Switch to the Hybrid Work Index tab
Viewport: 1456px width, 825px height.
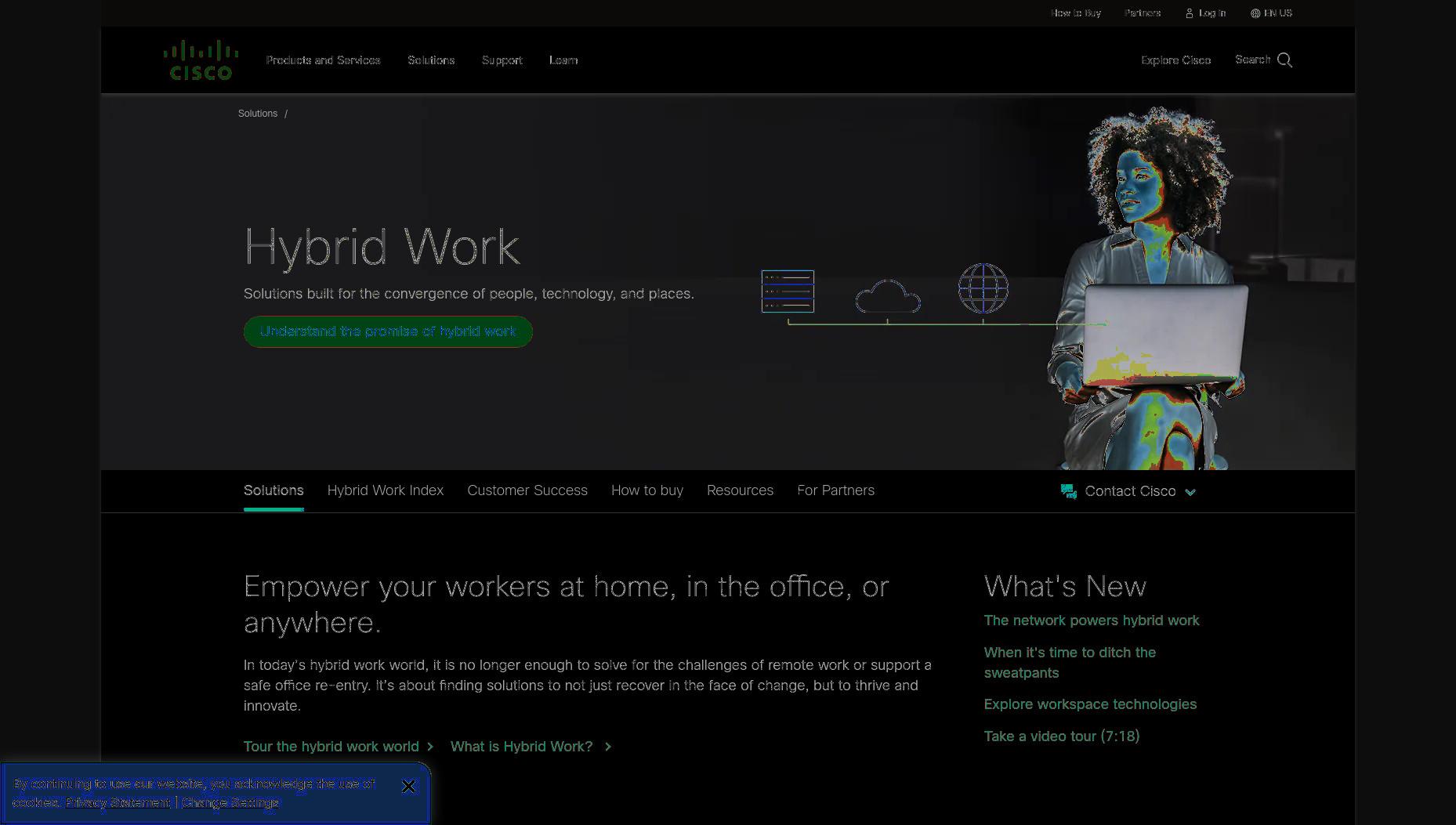click(x=386, y=490)
